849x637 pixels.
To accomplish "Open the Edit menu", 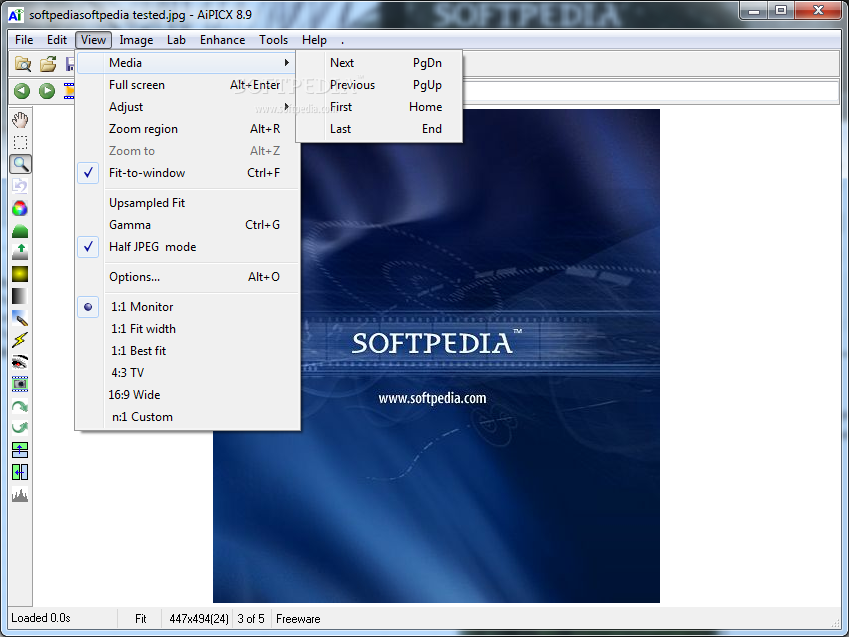I will (56, 40).
